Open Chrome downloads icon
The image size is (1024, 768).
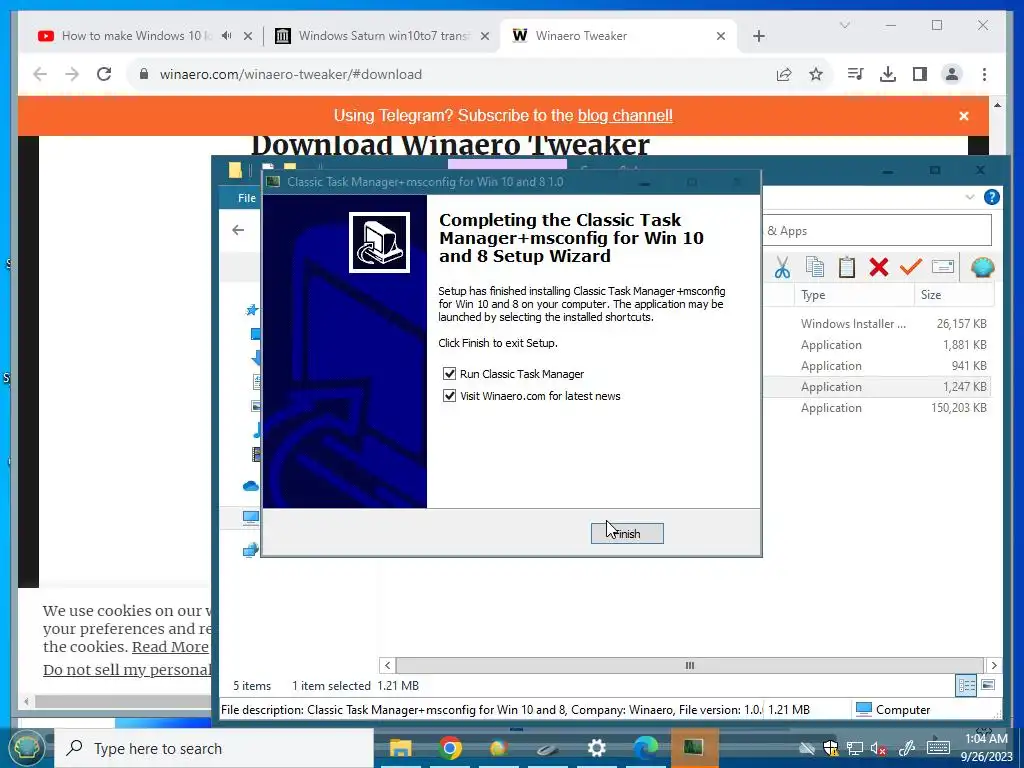coord(888,74)
